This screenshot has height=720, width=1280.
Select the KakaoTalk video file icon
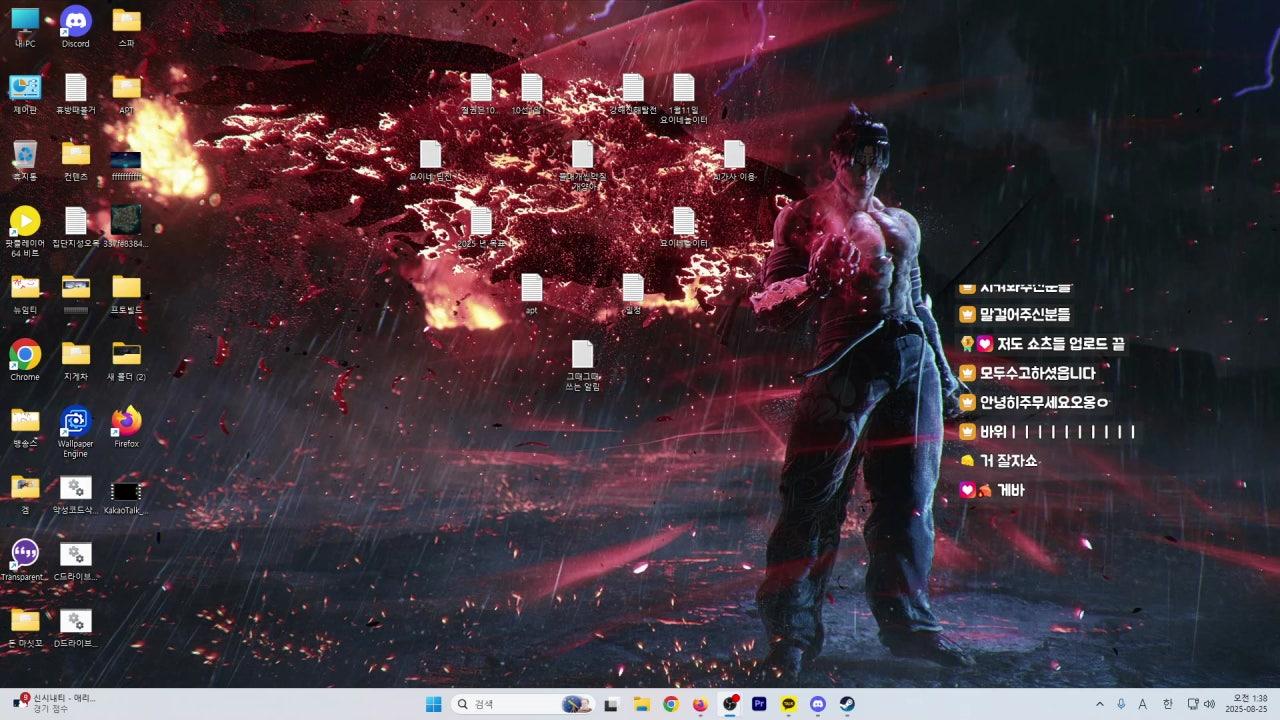pyautogui.click(x=126, y=494)
